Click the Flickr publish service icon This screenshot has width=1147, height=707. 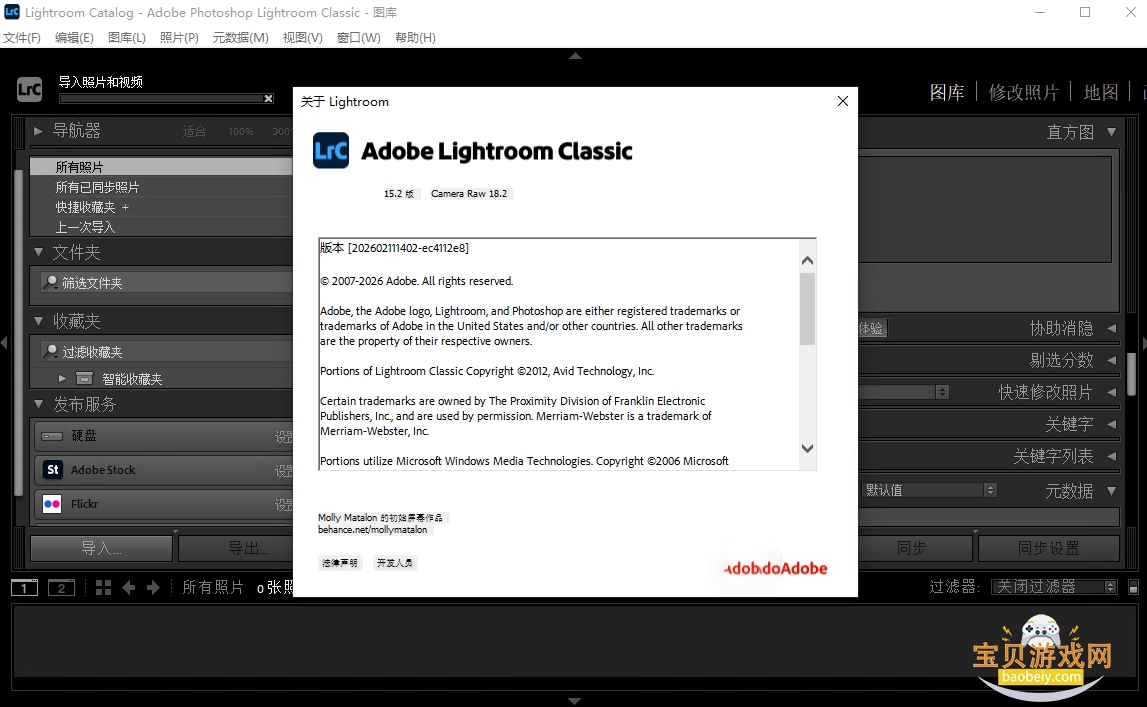coord(53,504)
